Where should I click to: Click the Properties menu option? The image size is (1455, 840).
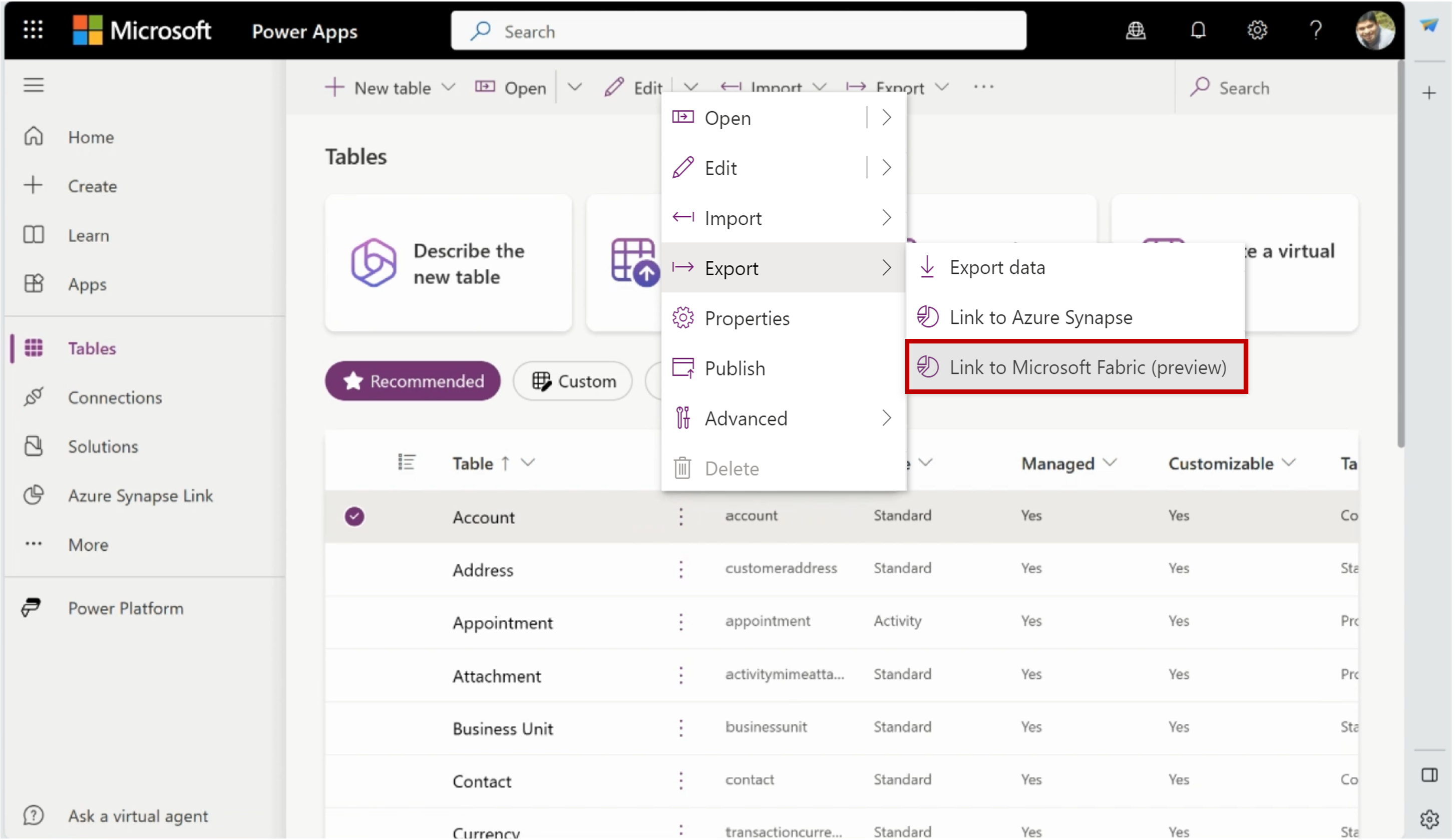(747, 317)
